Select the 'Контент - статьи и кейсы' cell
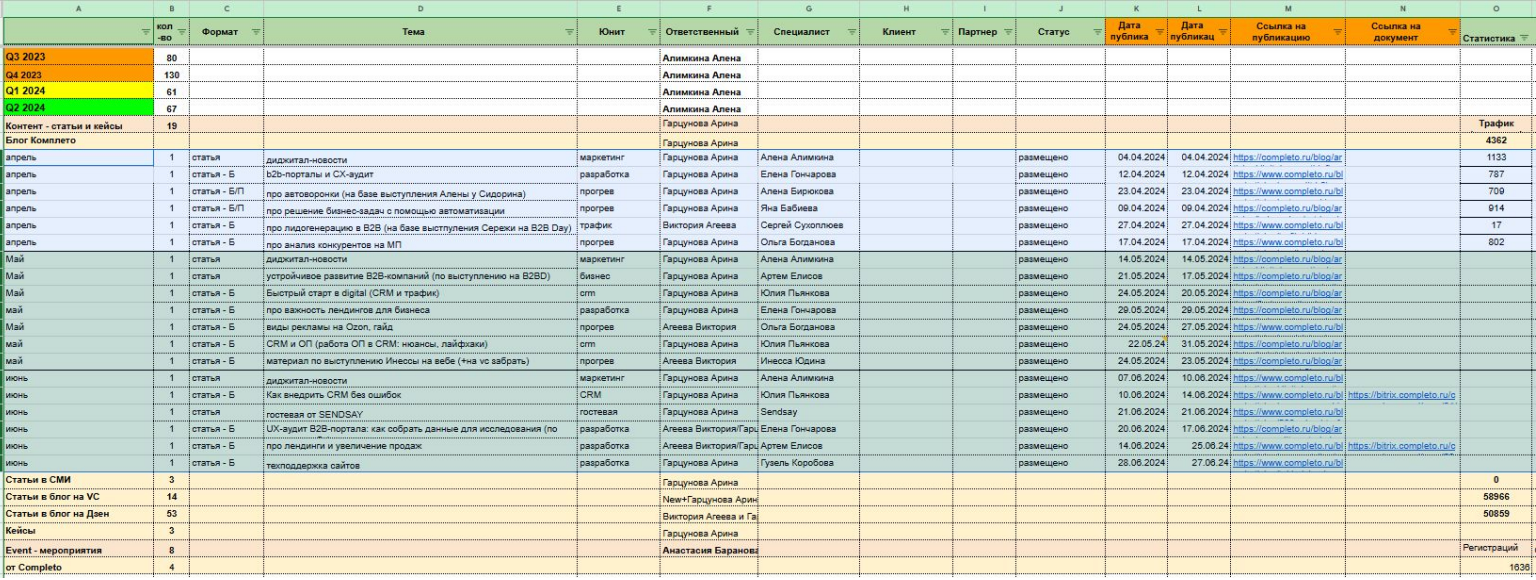 78,125
